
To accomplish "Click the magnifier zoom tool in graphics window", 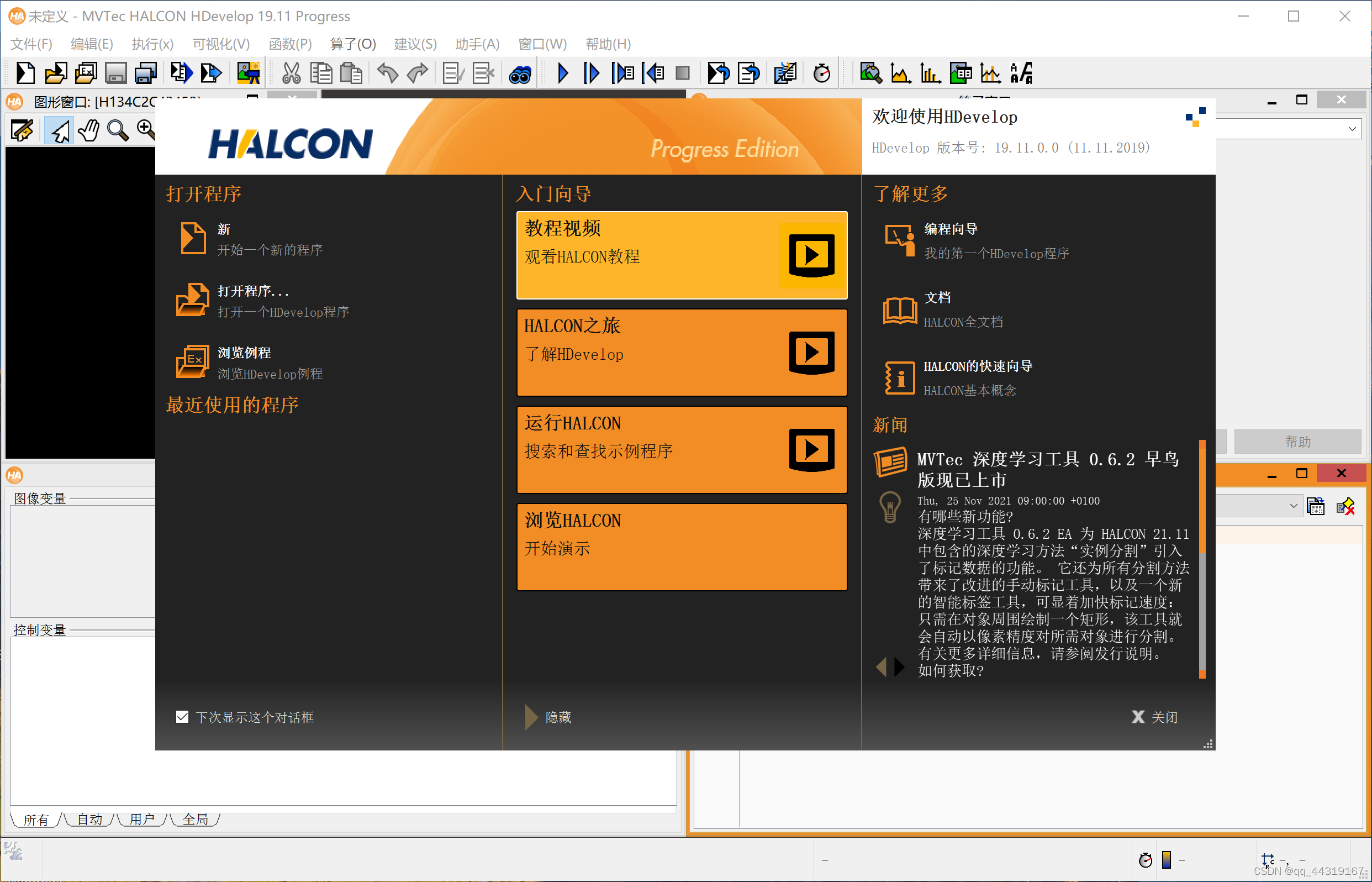I will coord(117,130).
